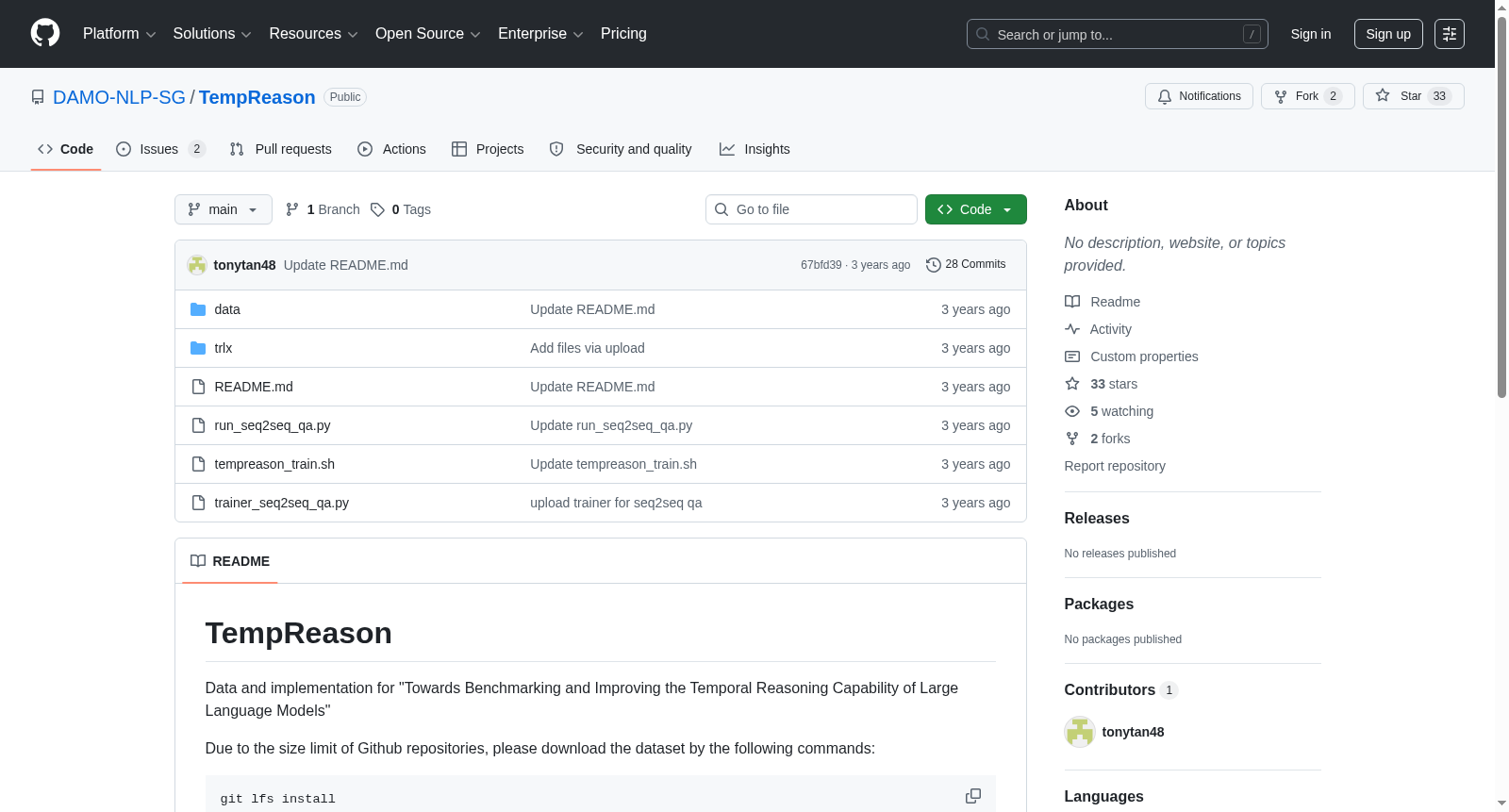The image size is (1509, 812).
Task: Switch to the Code tab
Action: pos(66,149)
